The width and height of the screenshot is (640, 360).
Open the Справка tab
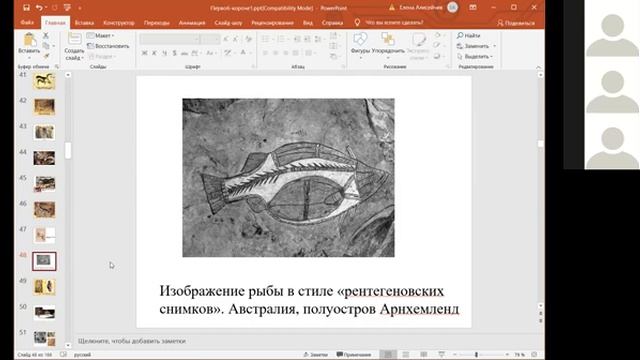pos(332,23)
